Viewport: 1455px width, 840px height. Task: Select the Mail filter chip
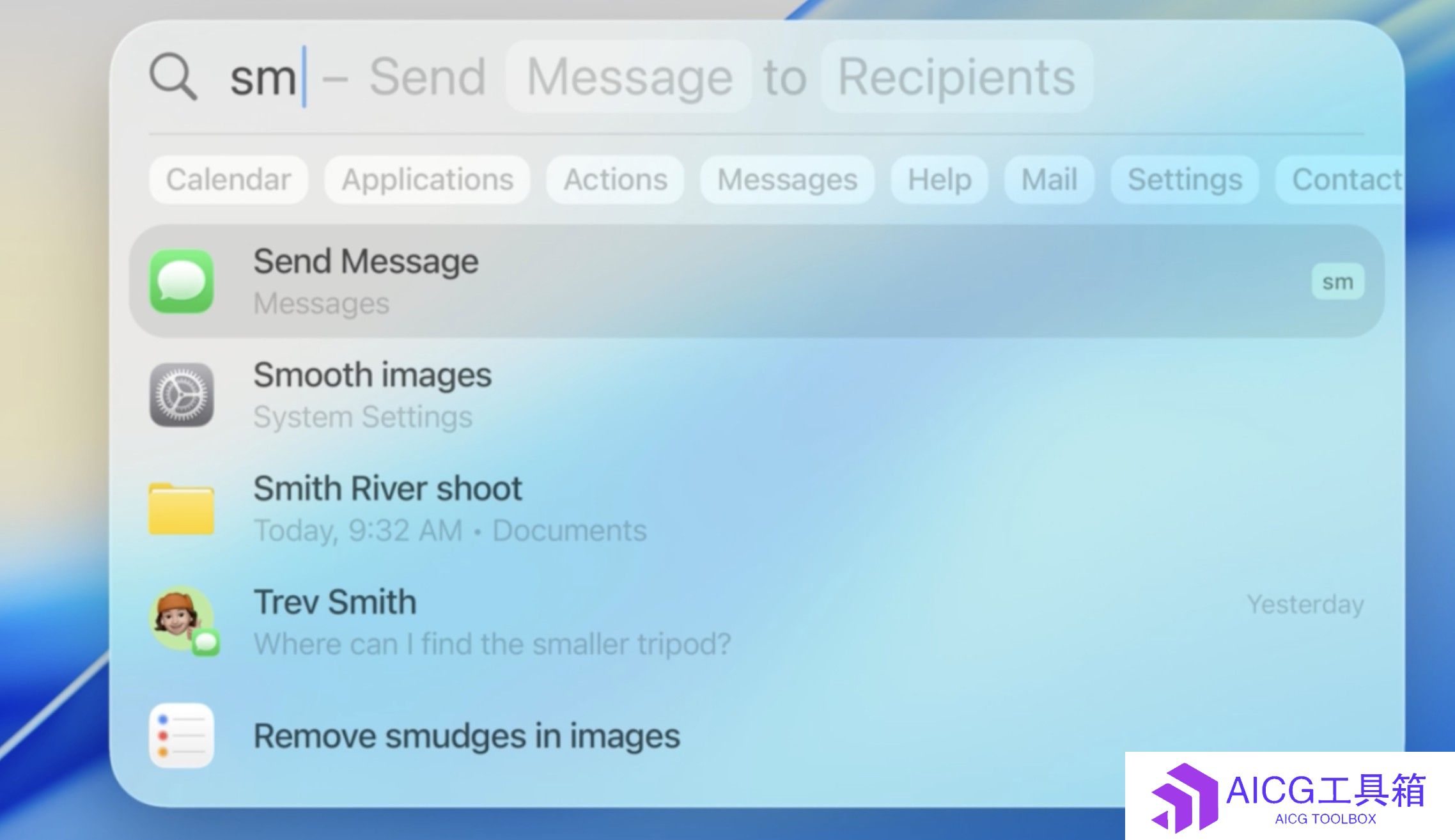coord(1050,180)
